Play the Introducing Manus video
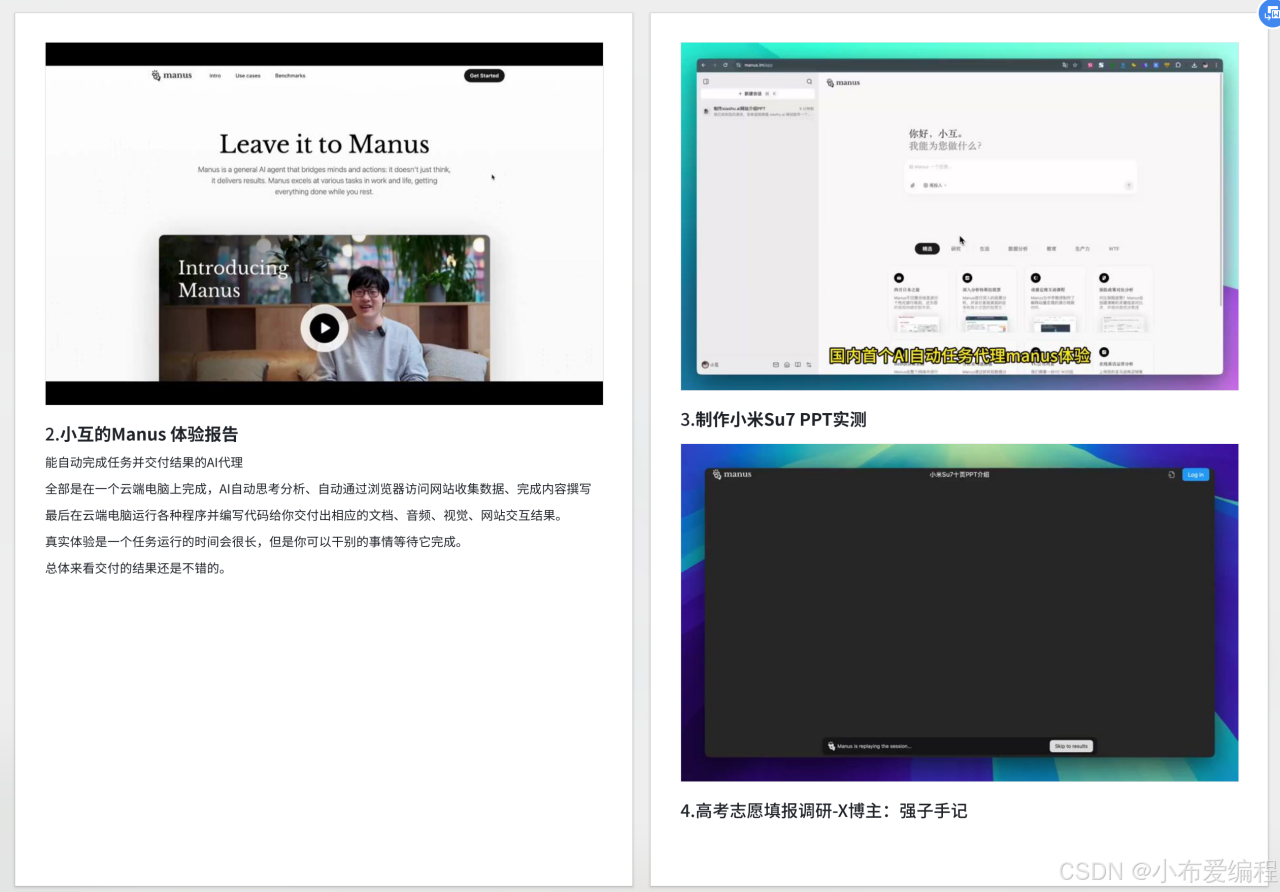The height and width of the screenshot is (892, 1280). (324, 327)
